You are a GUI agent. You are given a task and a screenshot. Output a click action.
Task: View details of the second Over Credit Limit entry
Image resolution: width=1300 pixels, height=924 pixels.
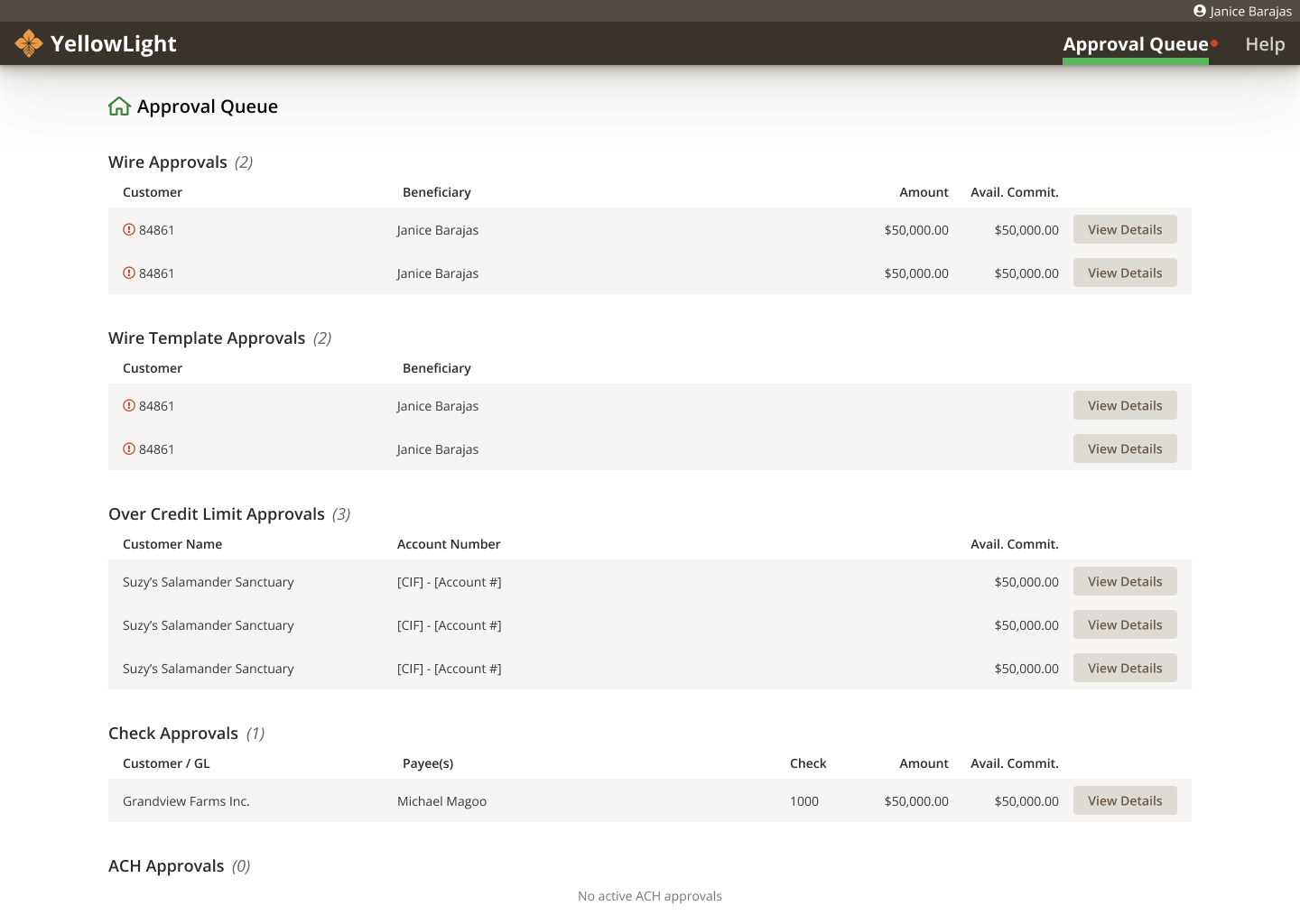pos(1125,624)
